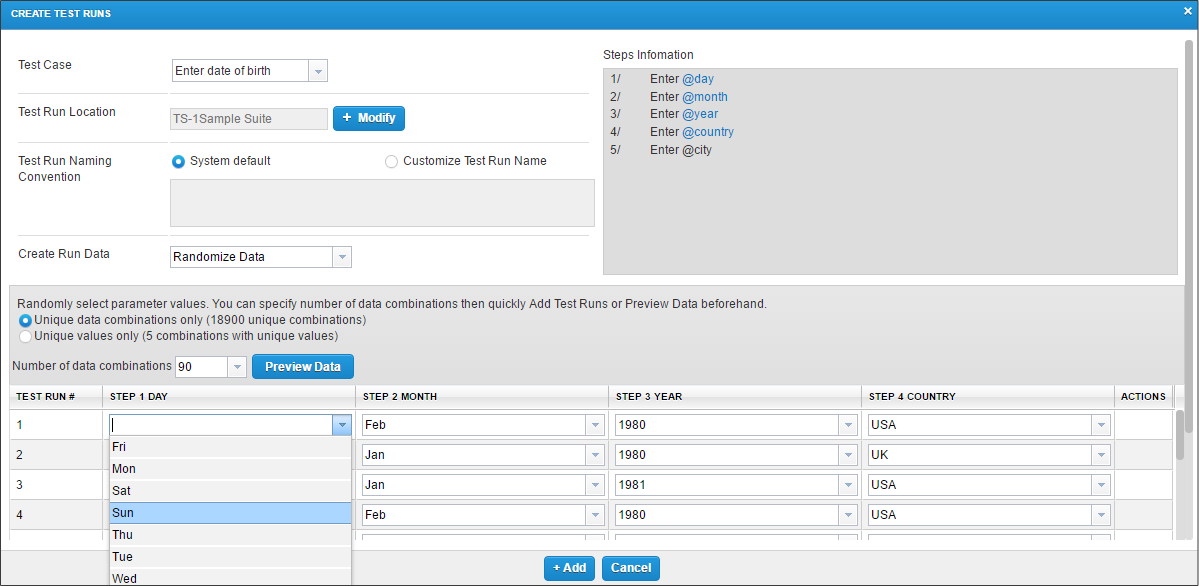Open the Test Case dropdown
Viewport: 1199px width, 586px height.
(317, 71)
